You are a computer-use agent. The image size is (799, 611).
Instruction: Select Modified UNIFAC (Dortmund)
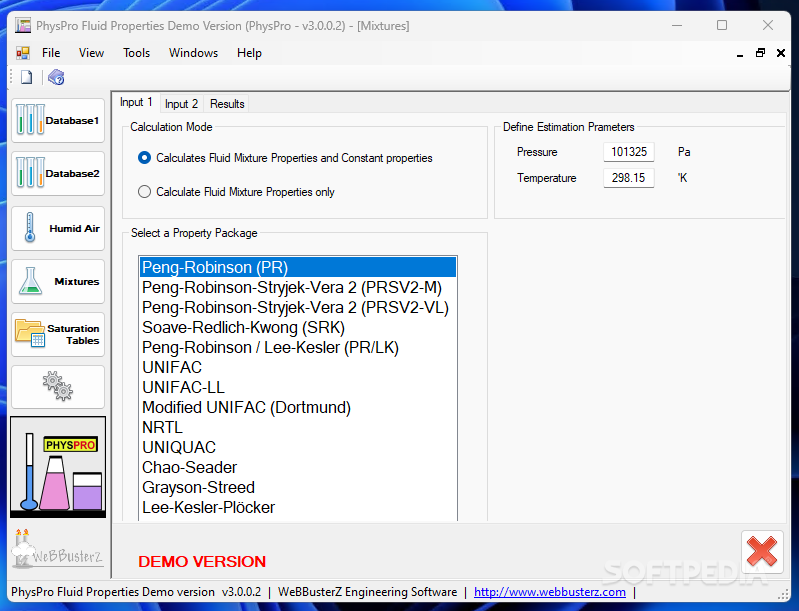click(x=298, y=407)
